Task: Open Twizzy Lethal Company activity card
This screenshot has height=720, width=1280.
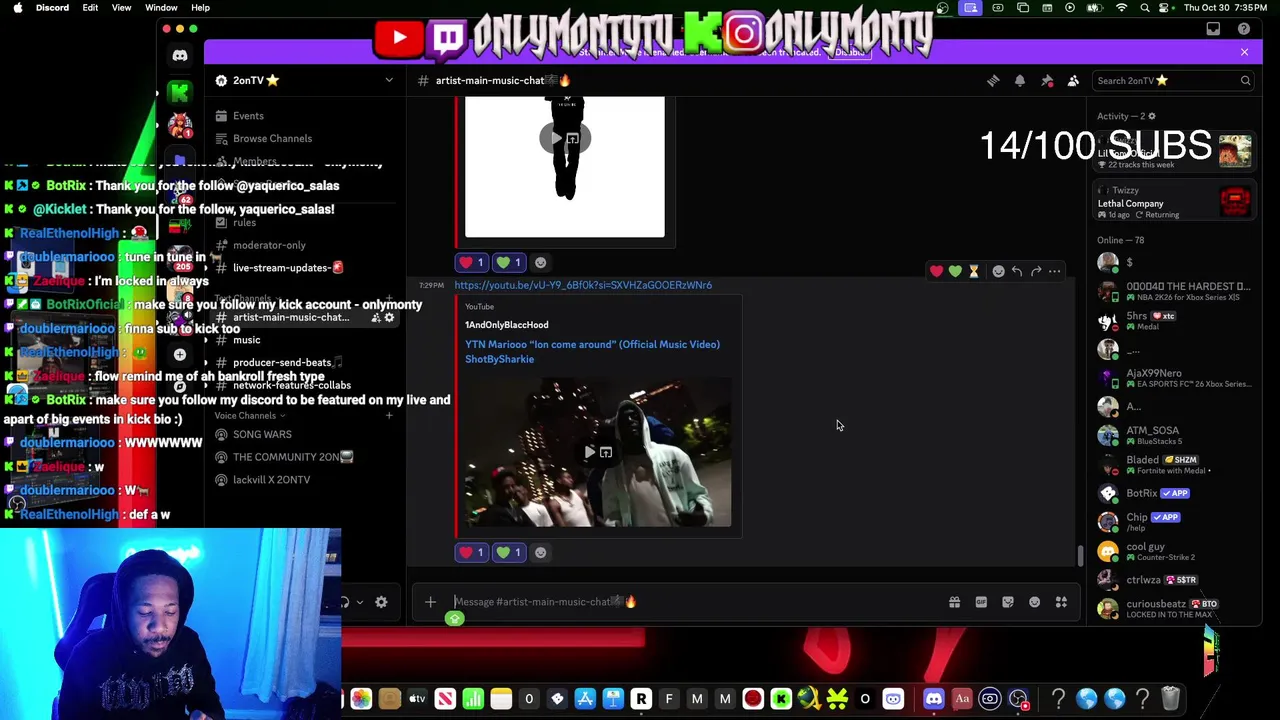Action: click(x=1174, y=202)
